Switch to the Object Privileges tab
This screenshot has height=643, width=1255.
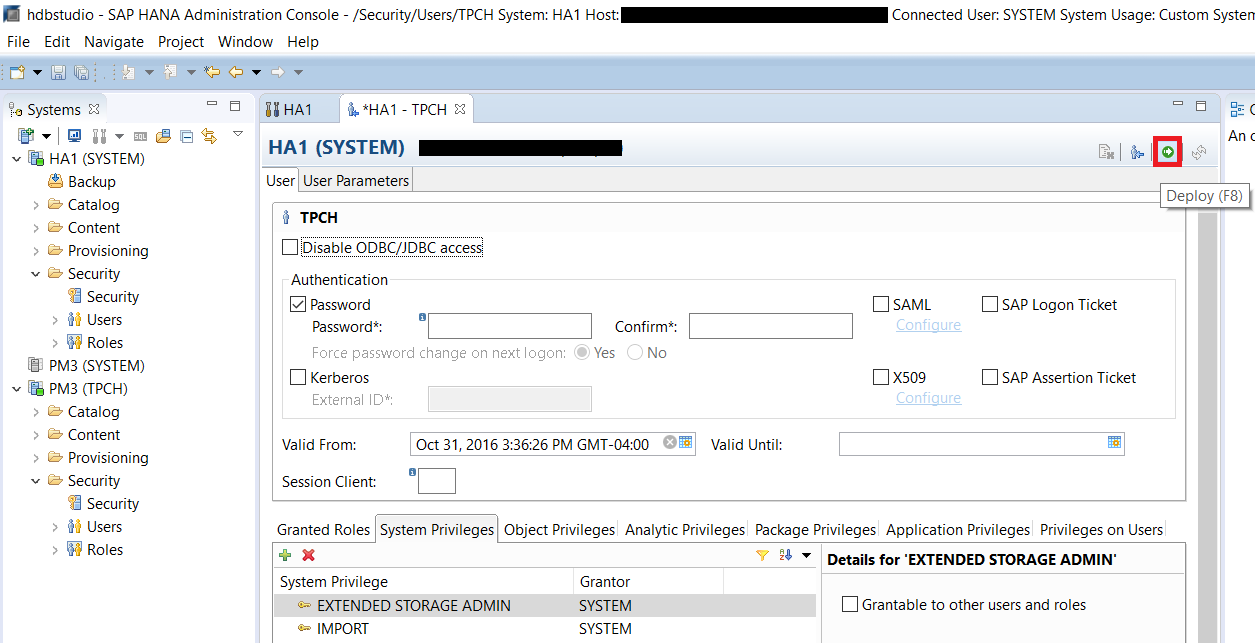(559, 529)
